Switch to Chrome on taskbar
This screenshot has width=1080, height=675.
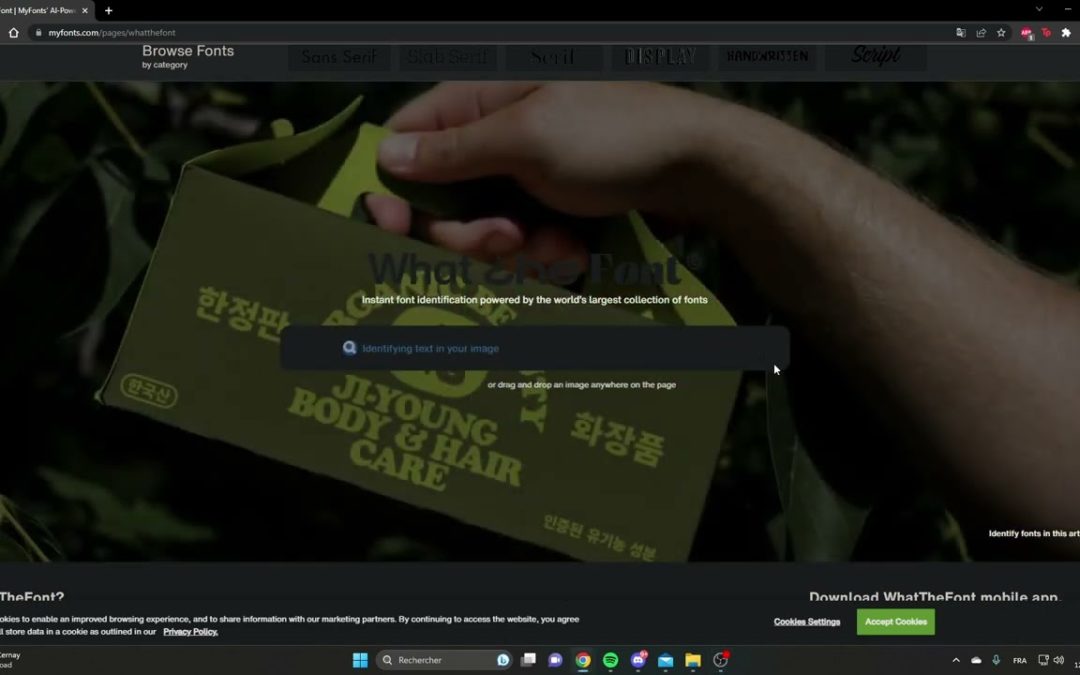click(x=583, y=660)
